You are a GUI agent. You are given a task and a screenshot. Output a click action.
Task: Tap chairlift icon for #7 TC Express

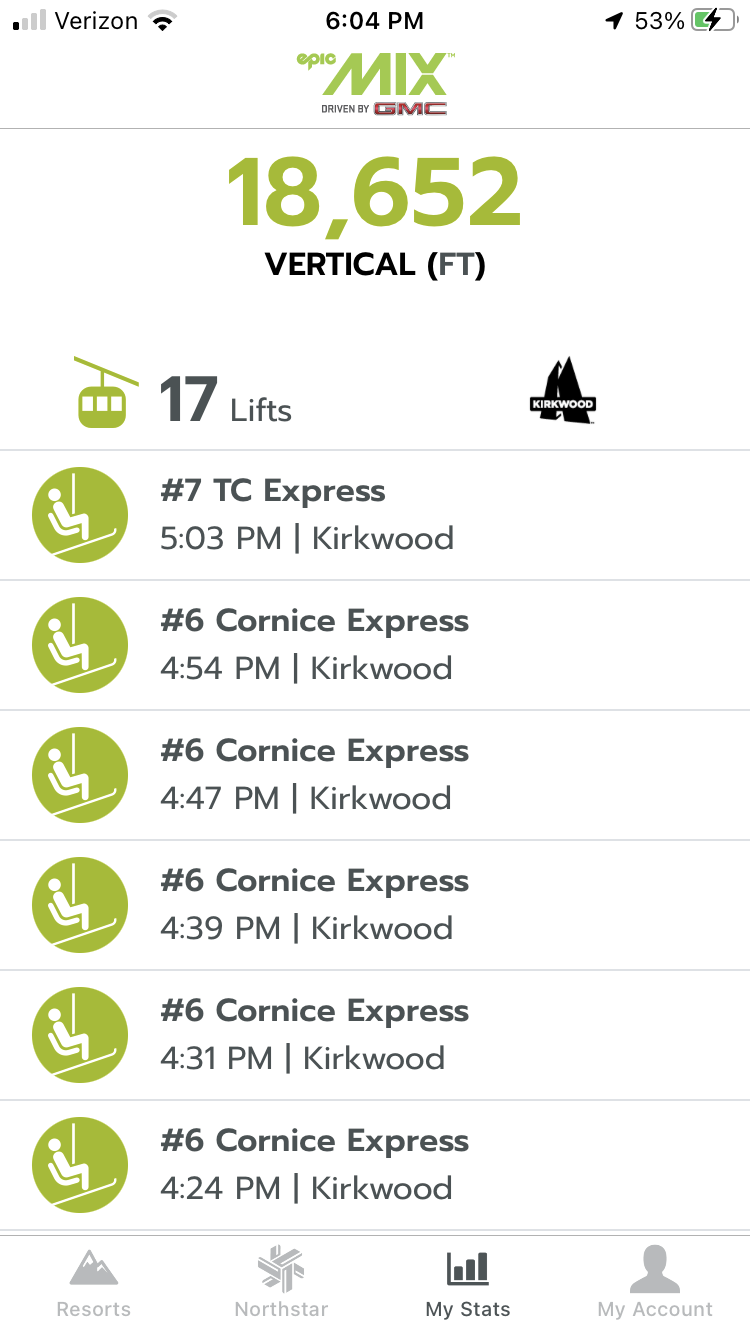point(80,515)
